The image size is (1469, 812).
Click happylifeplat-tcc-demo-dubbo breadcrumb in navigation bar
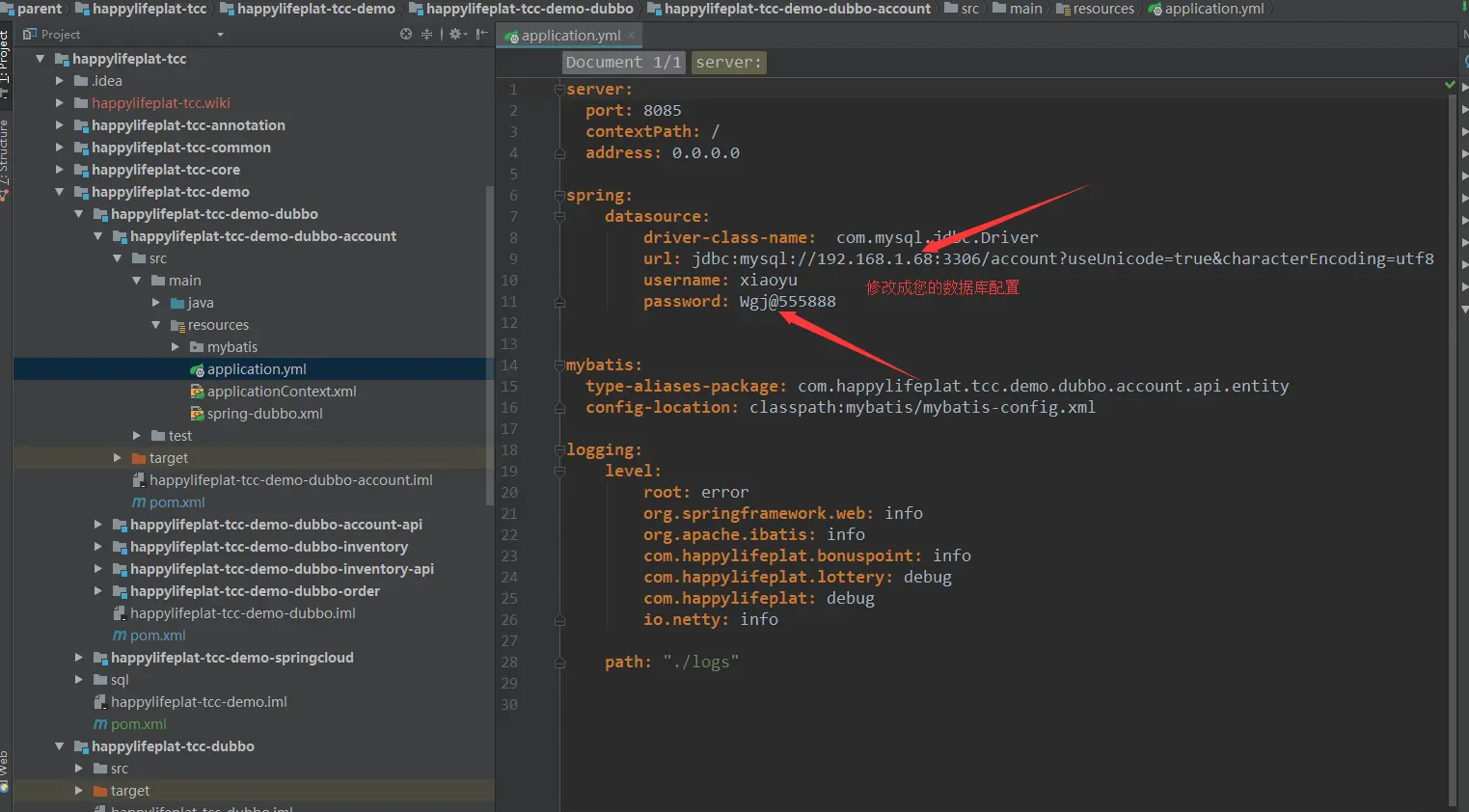click(522, 9)
